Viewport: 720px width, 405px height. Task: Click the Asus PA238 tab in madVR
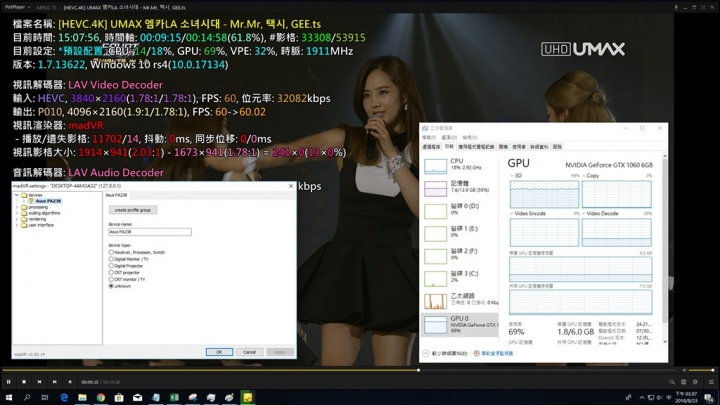(116, 195)
